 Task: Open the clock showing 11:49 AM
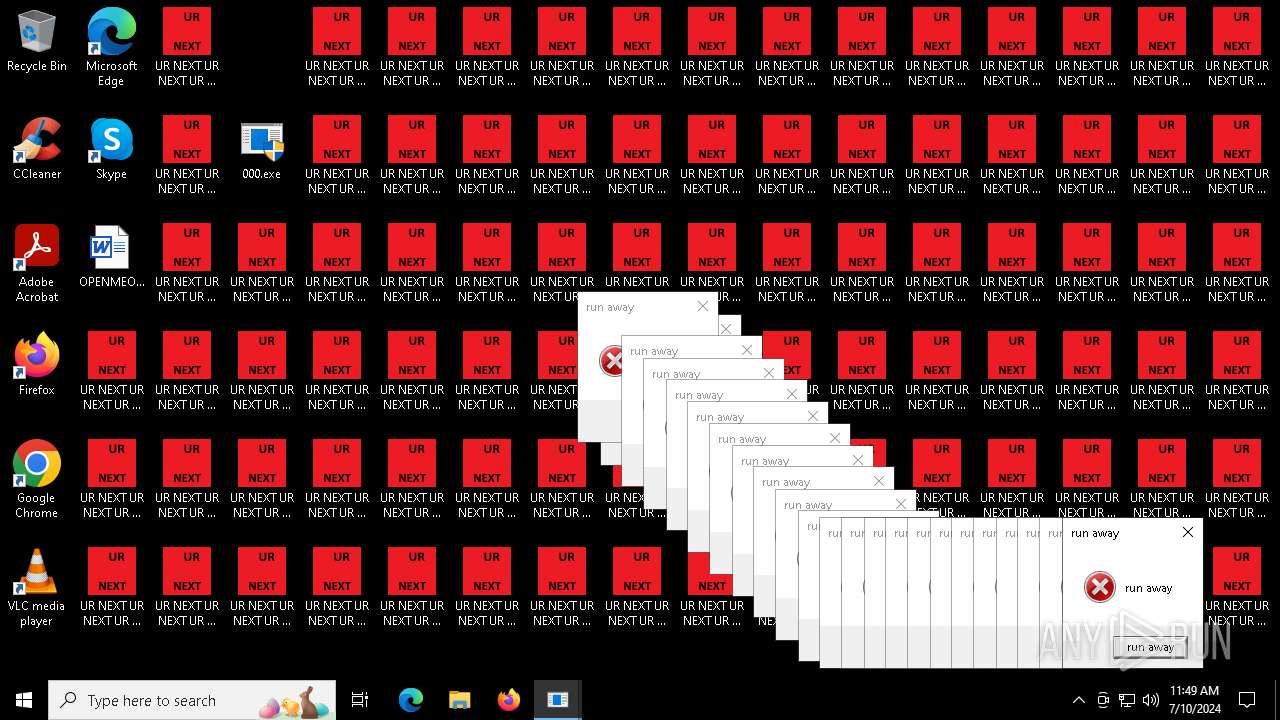click(1194, 700)
